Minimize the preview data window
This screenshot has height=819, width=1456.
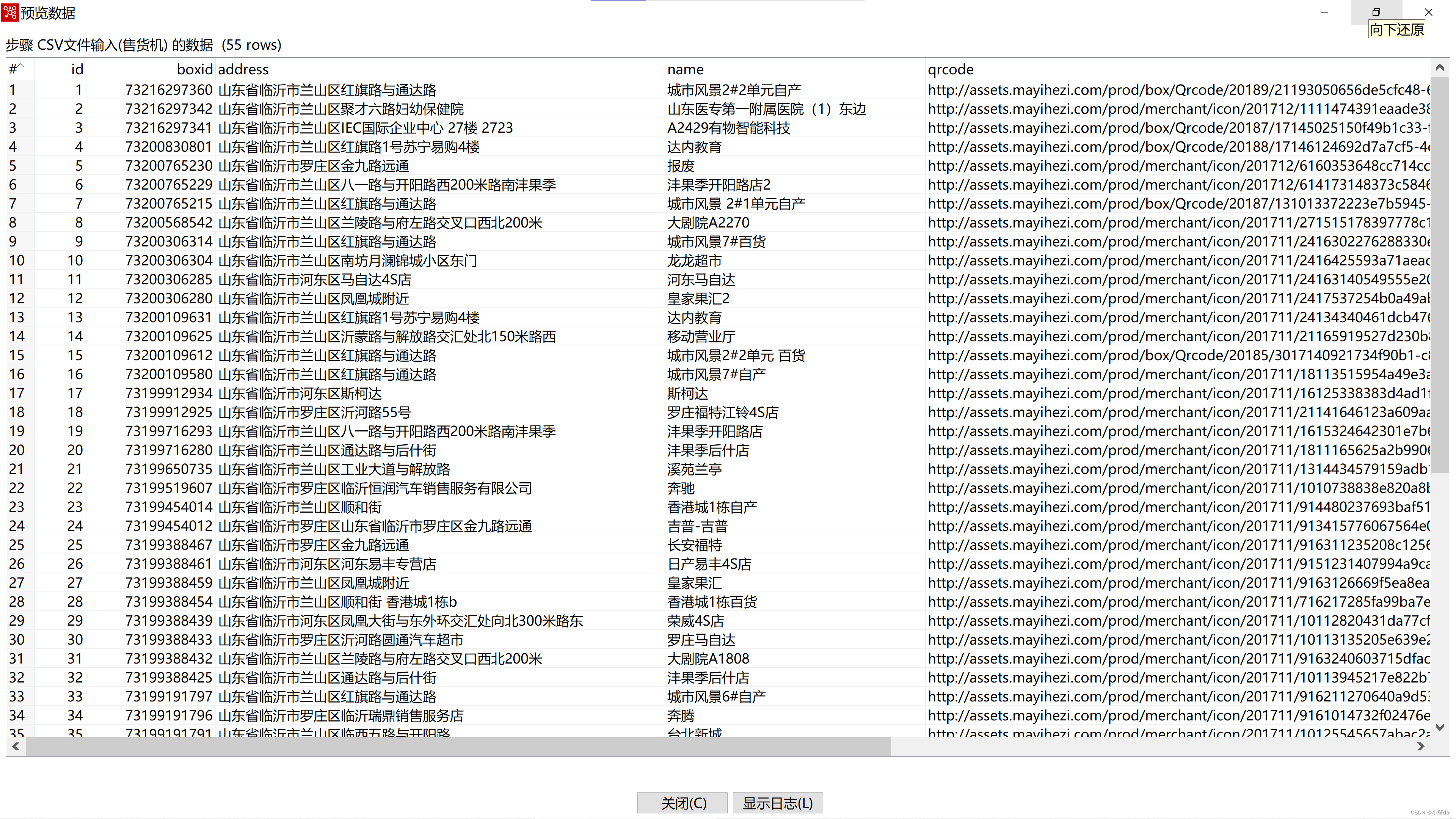pos(1324,12)
